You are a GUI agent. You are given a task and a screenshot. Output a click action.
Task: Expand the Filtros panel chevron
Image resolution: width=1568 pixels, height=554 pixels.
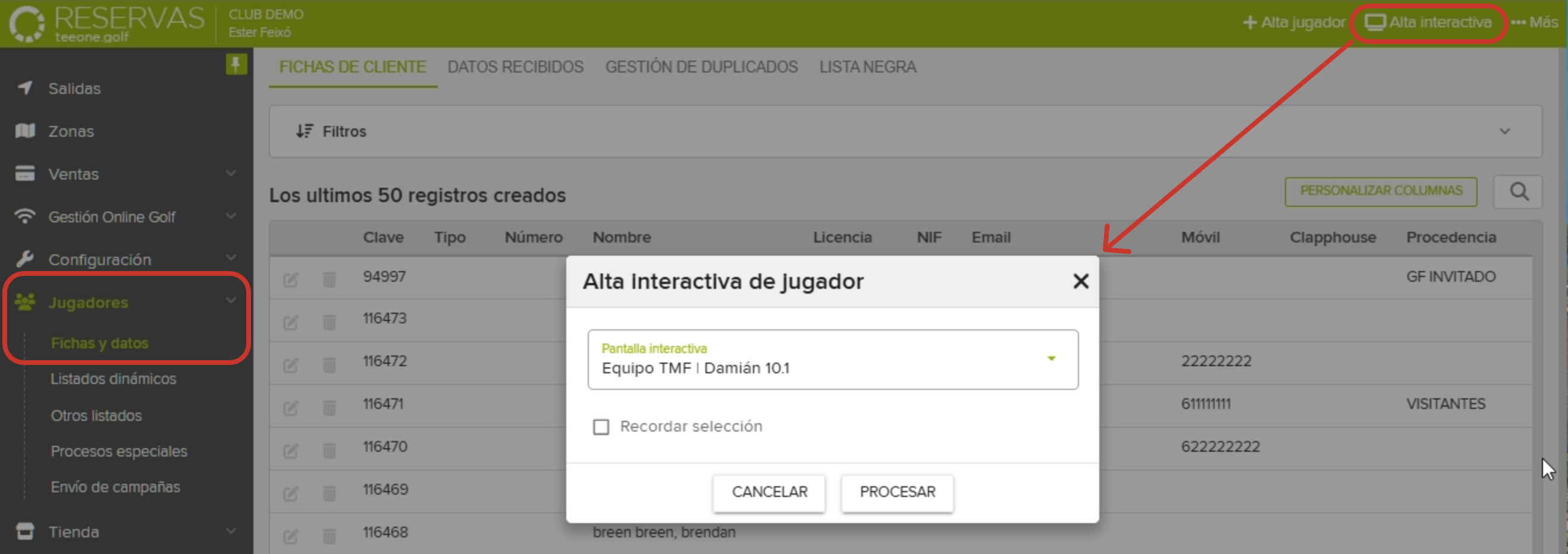(x=1505, y=131)
